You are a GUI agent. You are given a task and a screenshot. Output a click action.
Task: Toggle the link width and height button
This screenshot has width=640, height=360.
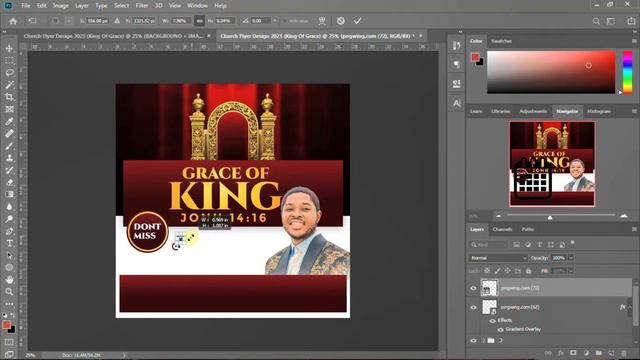[x=199, y=21]
